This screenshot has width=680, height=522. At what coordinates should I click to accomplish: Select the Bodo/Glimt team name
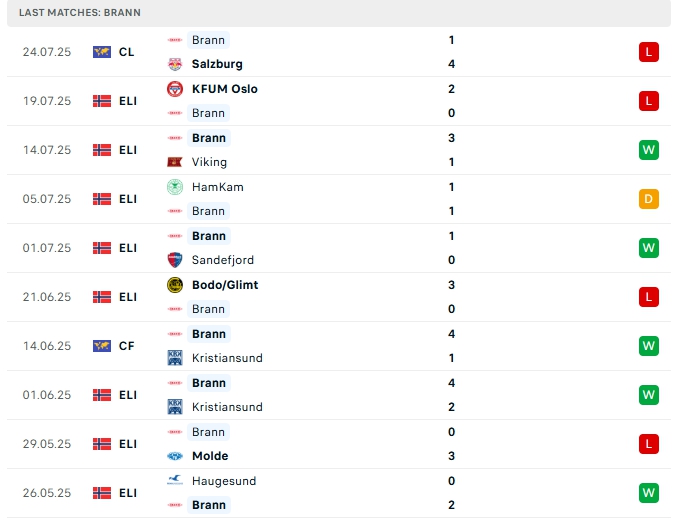click(225, 285)
